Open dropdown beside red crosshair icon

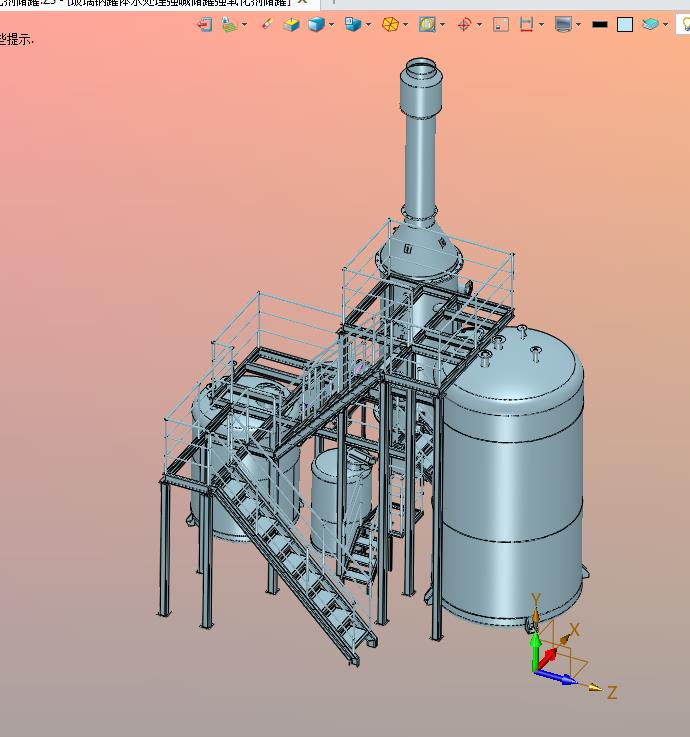(x=479, y=24)
